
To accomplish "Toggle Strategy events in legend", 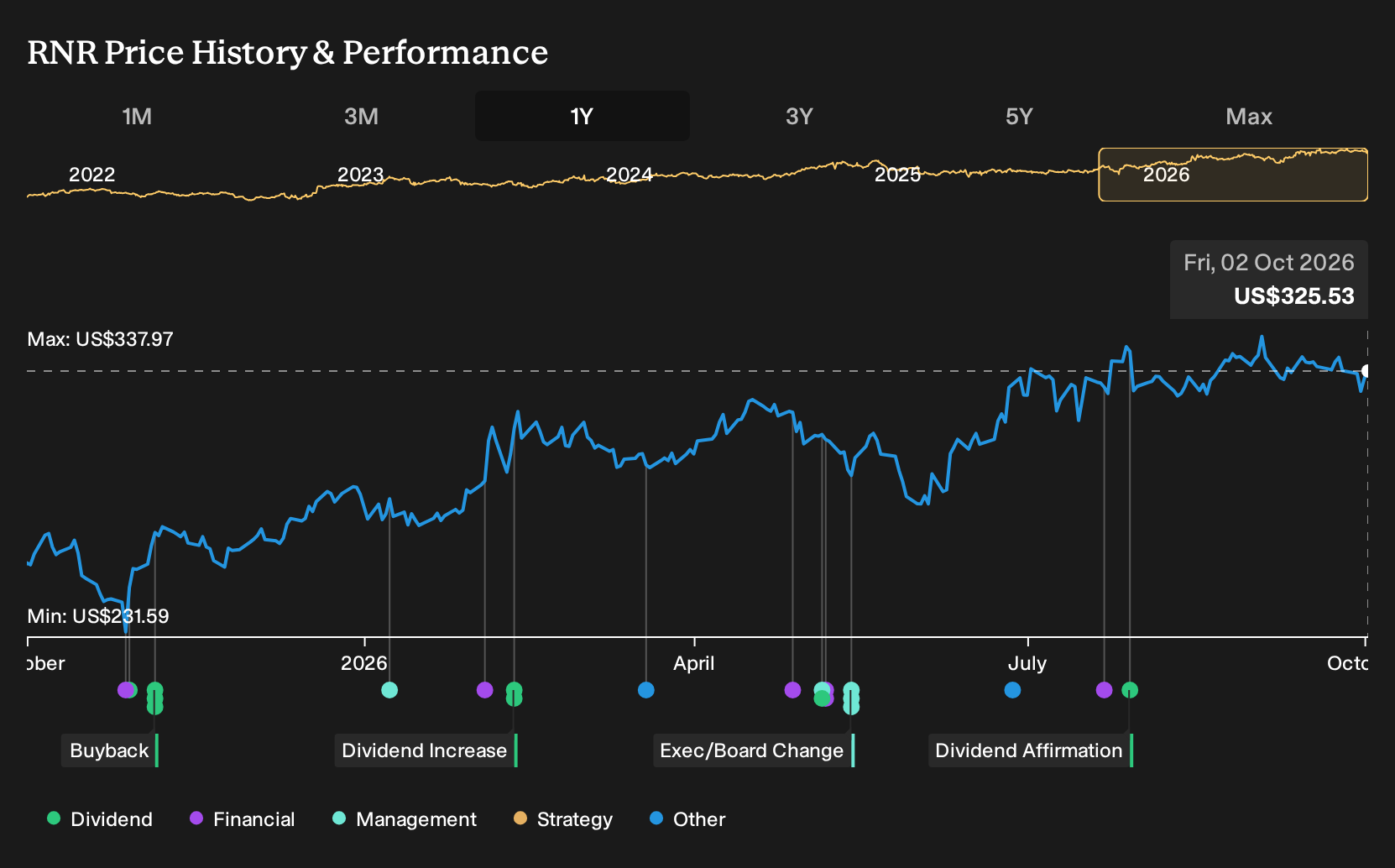I will [x=563, y=819].
